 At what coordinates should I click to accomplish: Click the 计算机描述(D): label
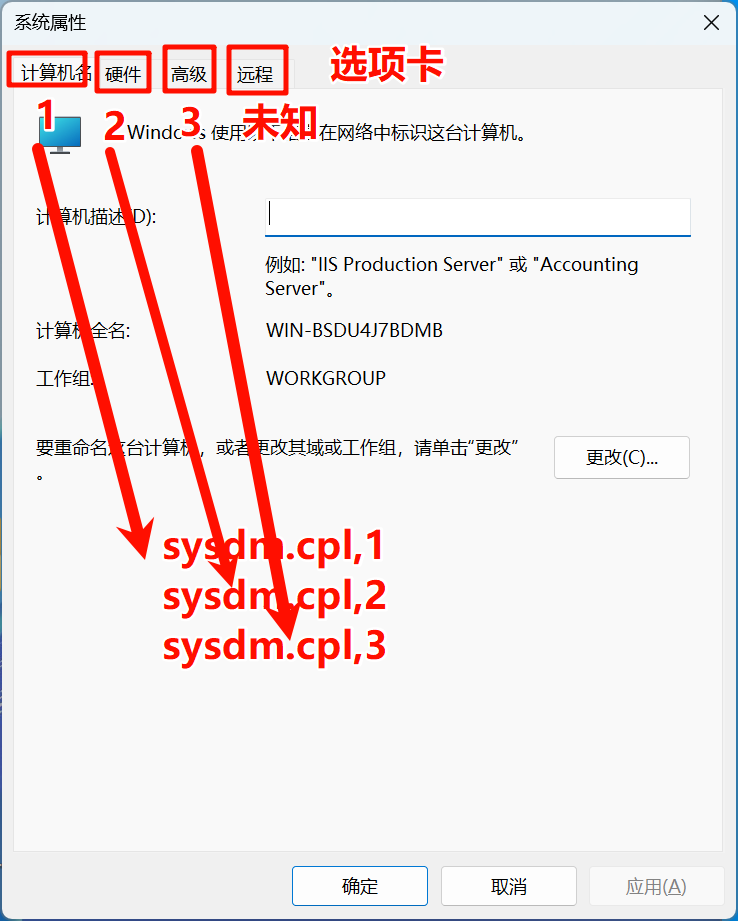tap(96, 217)
